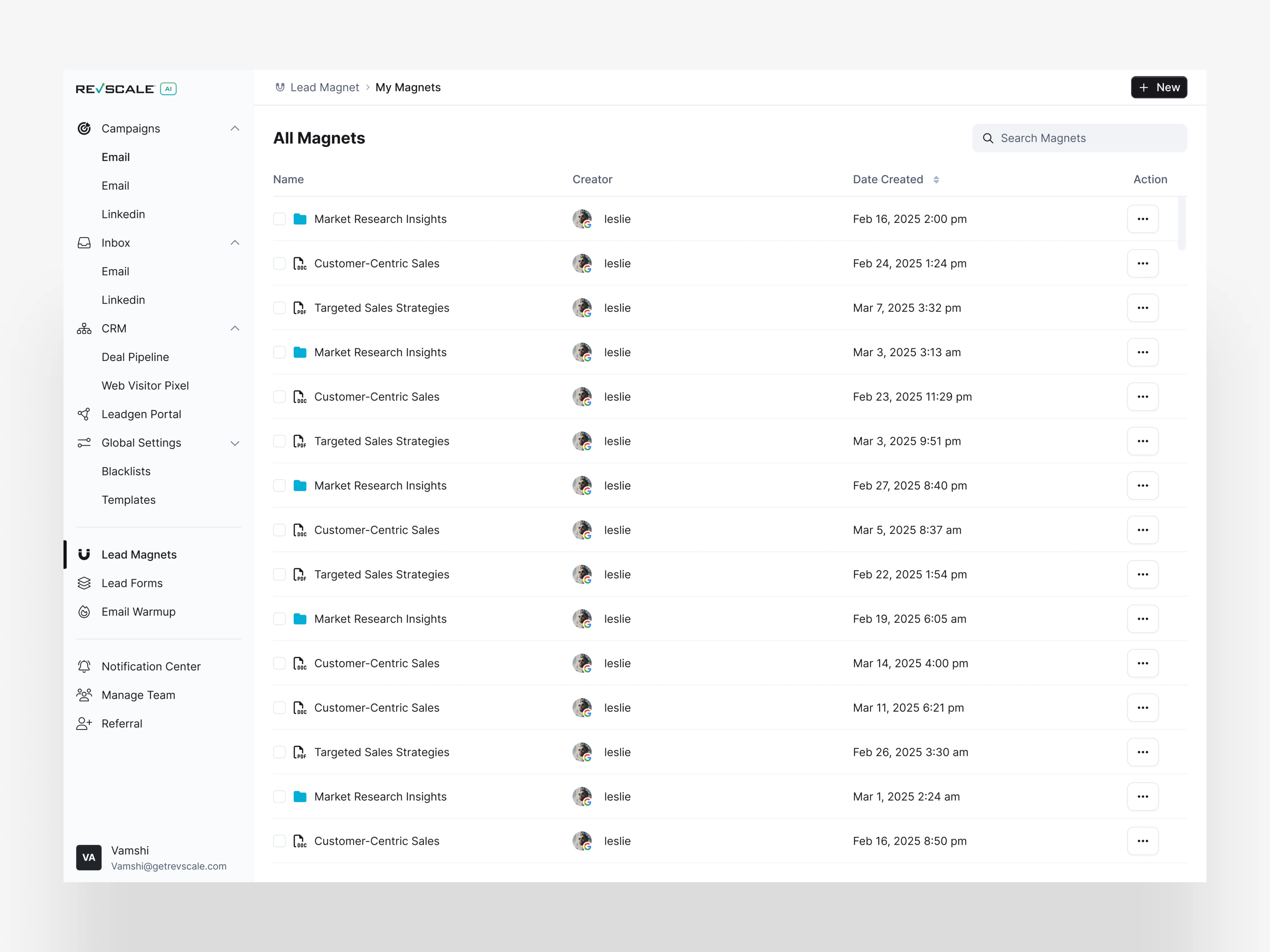Tick checkbox for Mar 5 8:37 am magnet
Viewport: 1270px width, 952px height.
pyautogui.click(x=280, y=530)
